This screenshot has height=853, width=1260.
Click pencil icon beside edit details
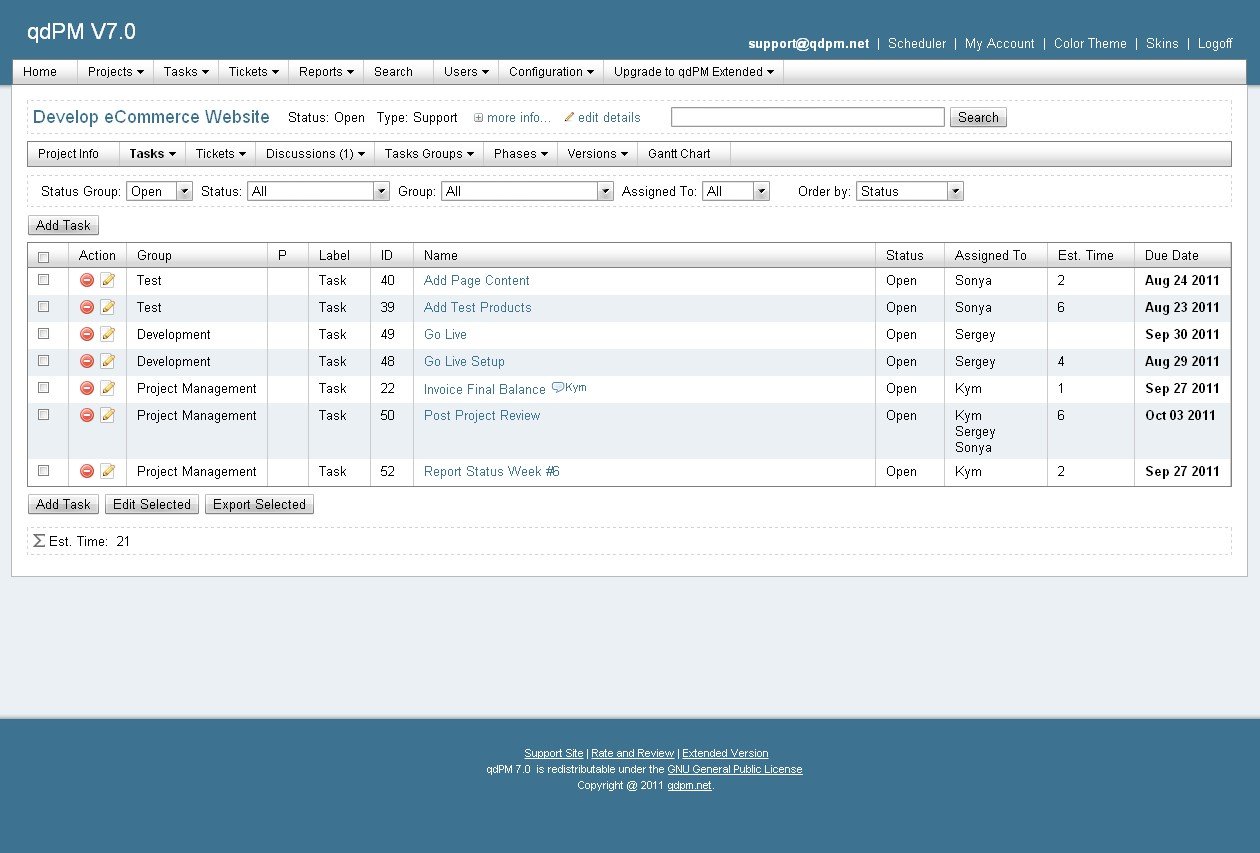coord(569,118)
